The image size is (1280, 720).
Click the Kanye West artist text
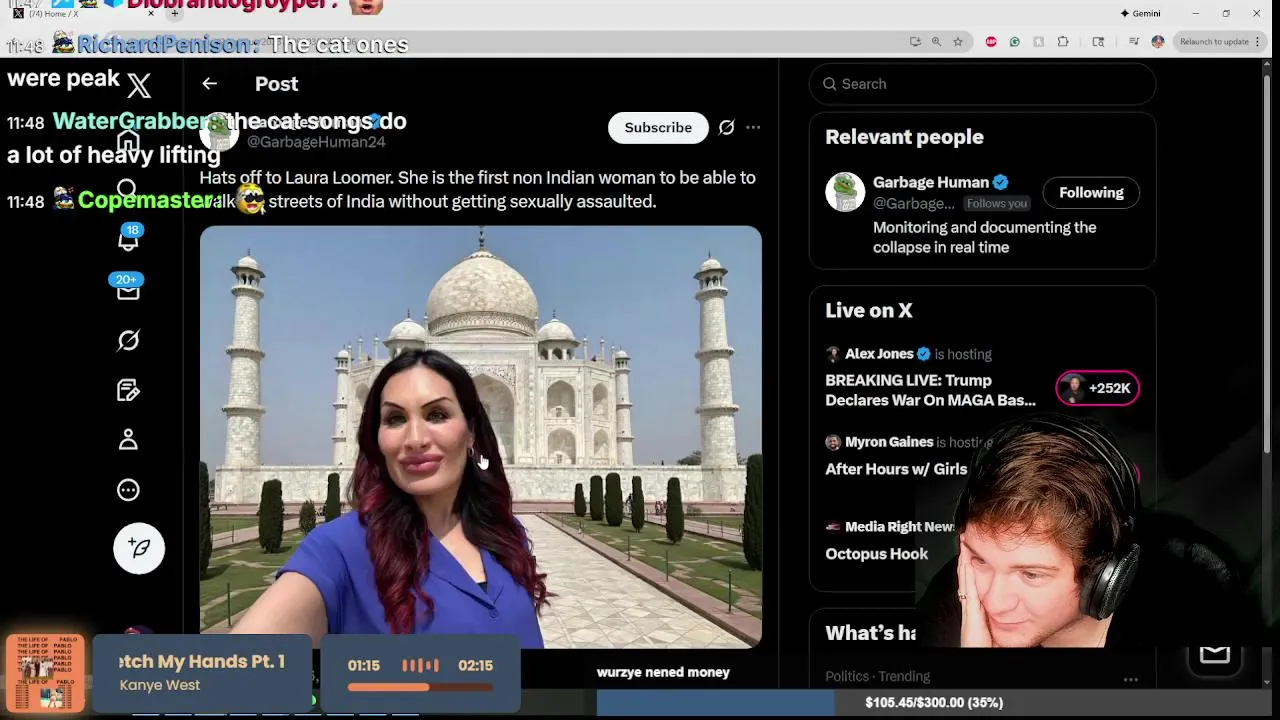160,685
